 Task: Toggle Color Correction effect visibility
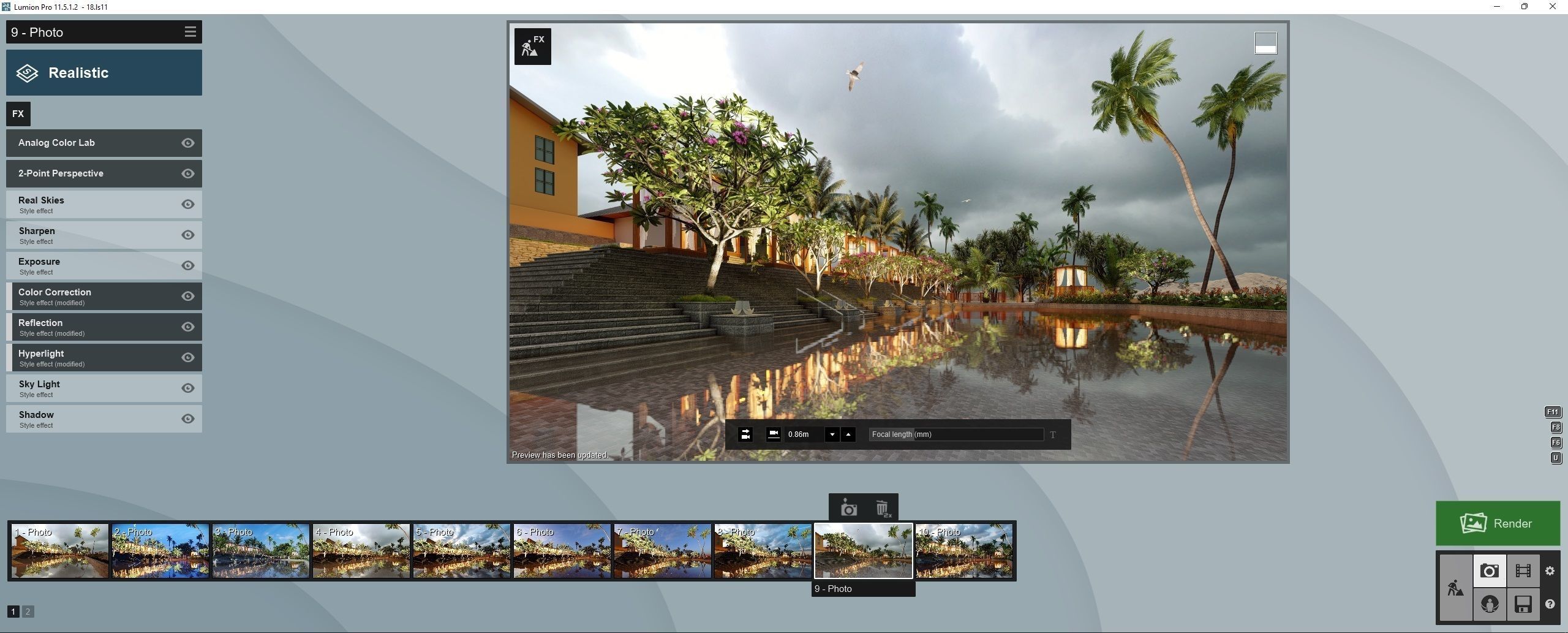(188, 296)
